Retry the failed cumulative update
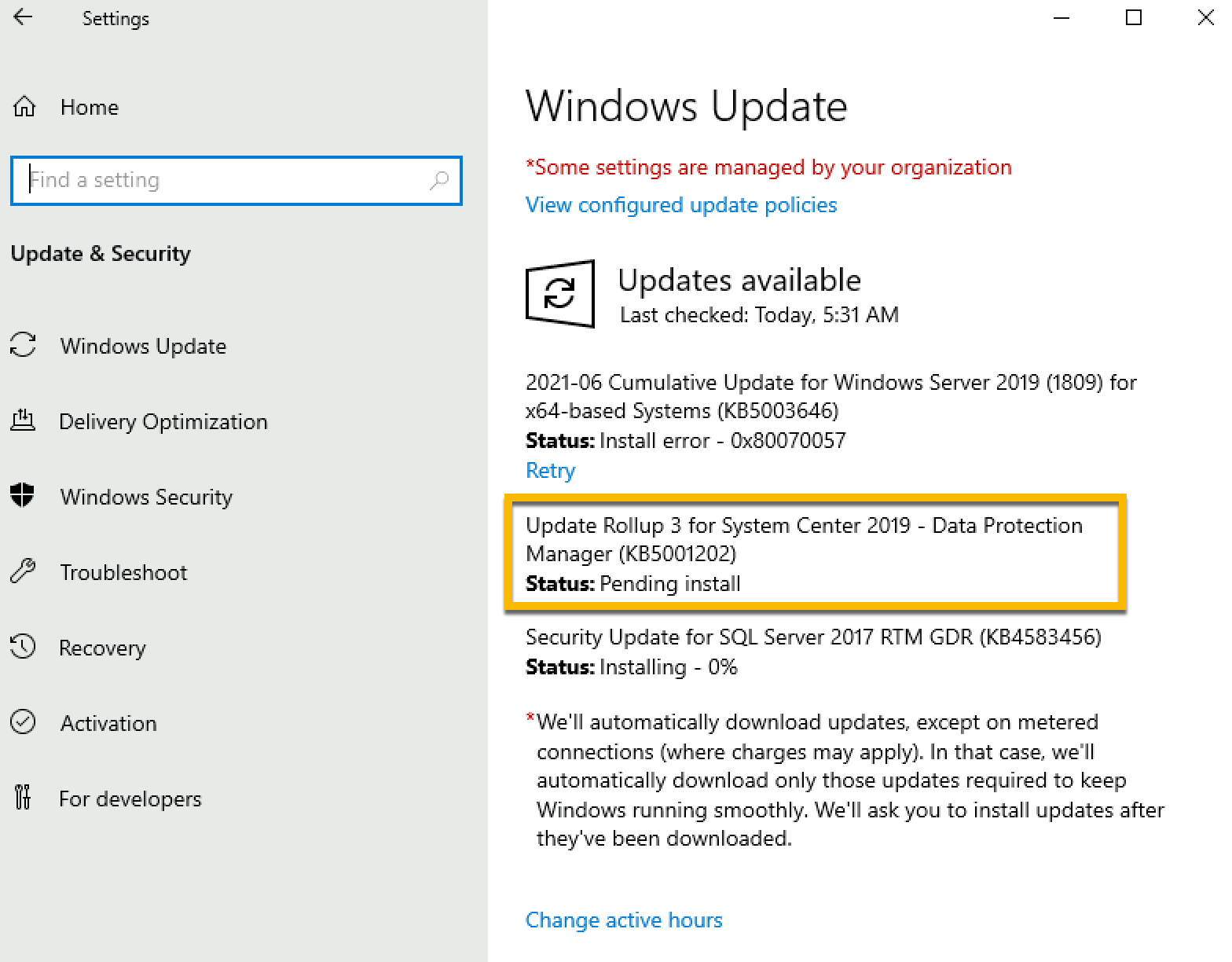The image size is (1232, 962). point(550,470)
